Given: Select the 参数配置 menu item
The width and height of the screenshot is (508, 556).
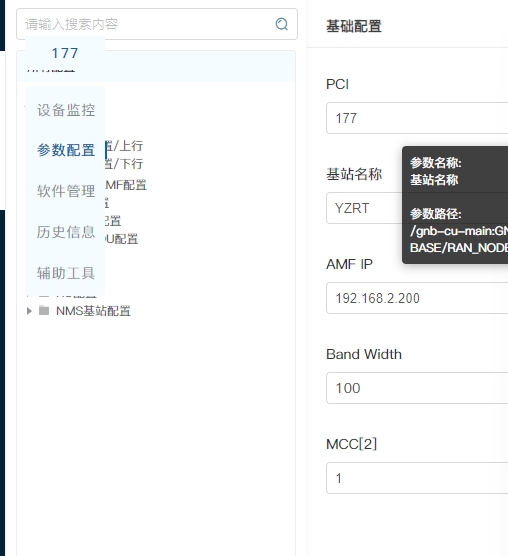Looking at the screenshot, I should click(x=66, y=150).
